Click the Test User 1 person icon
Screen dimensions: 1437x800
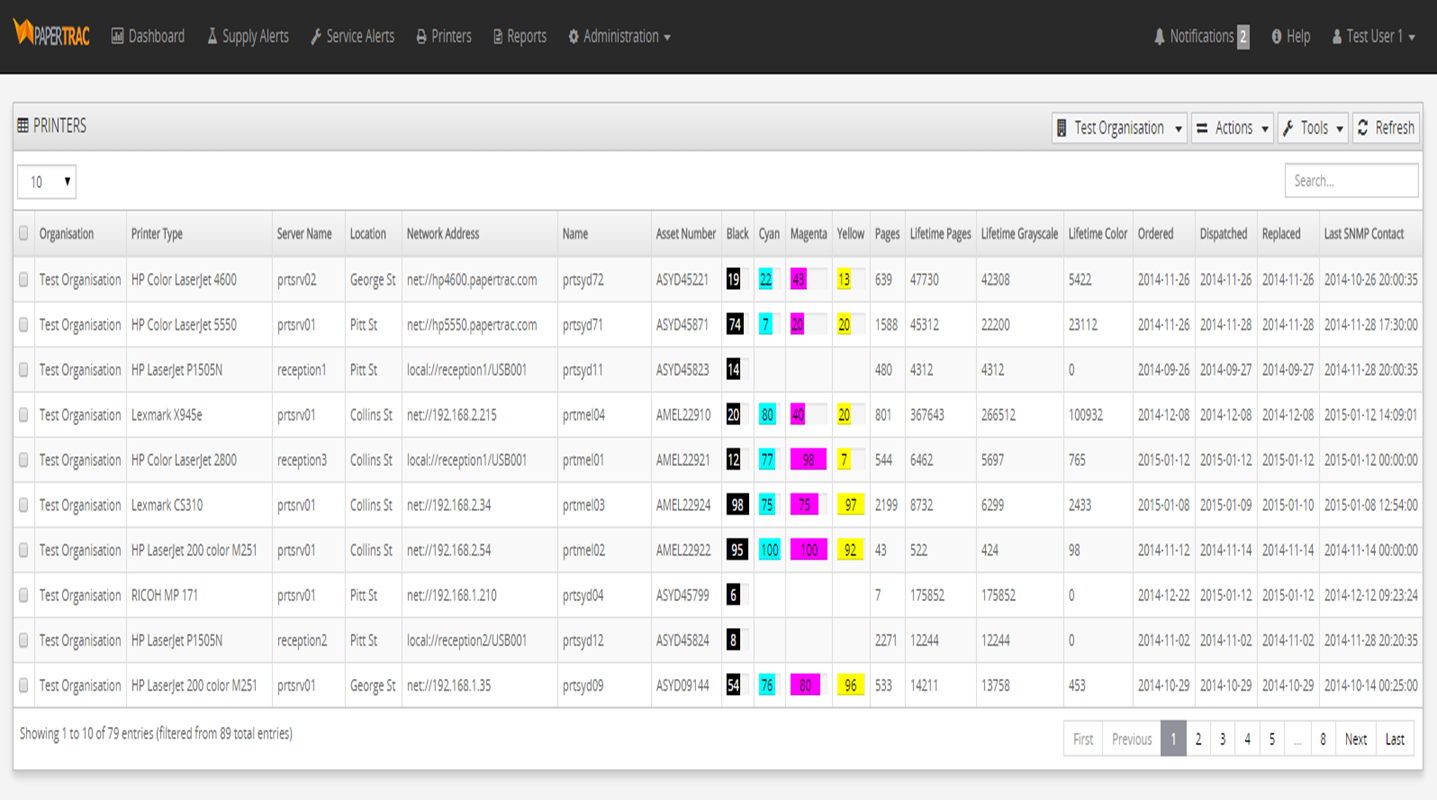pos(1337,37)
